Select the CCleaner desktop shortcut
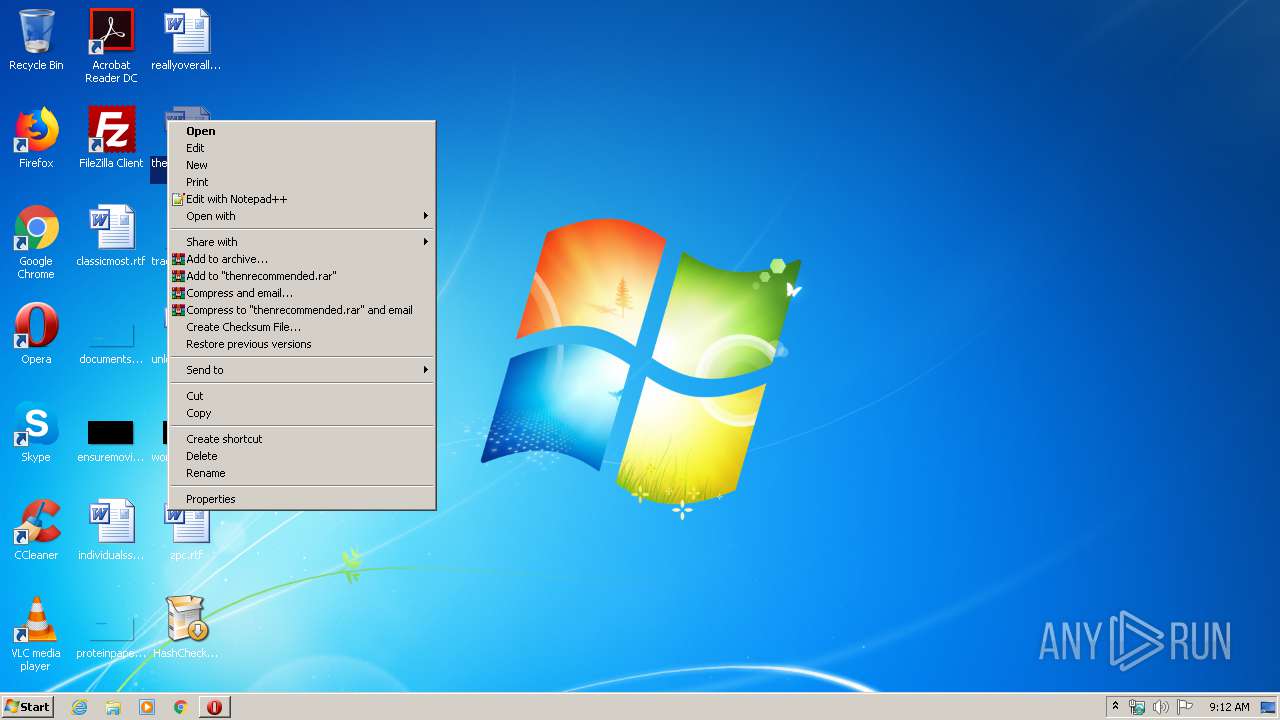Viewport: 1280px width, 720px height. (x=36, y=530)
